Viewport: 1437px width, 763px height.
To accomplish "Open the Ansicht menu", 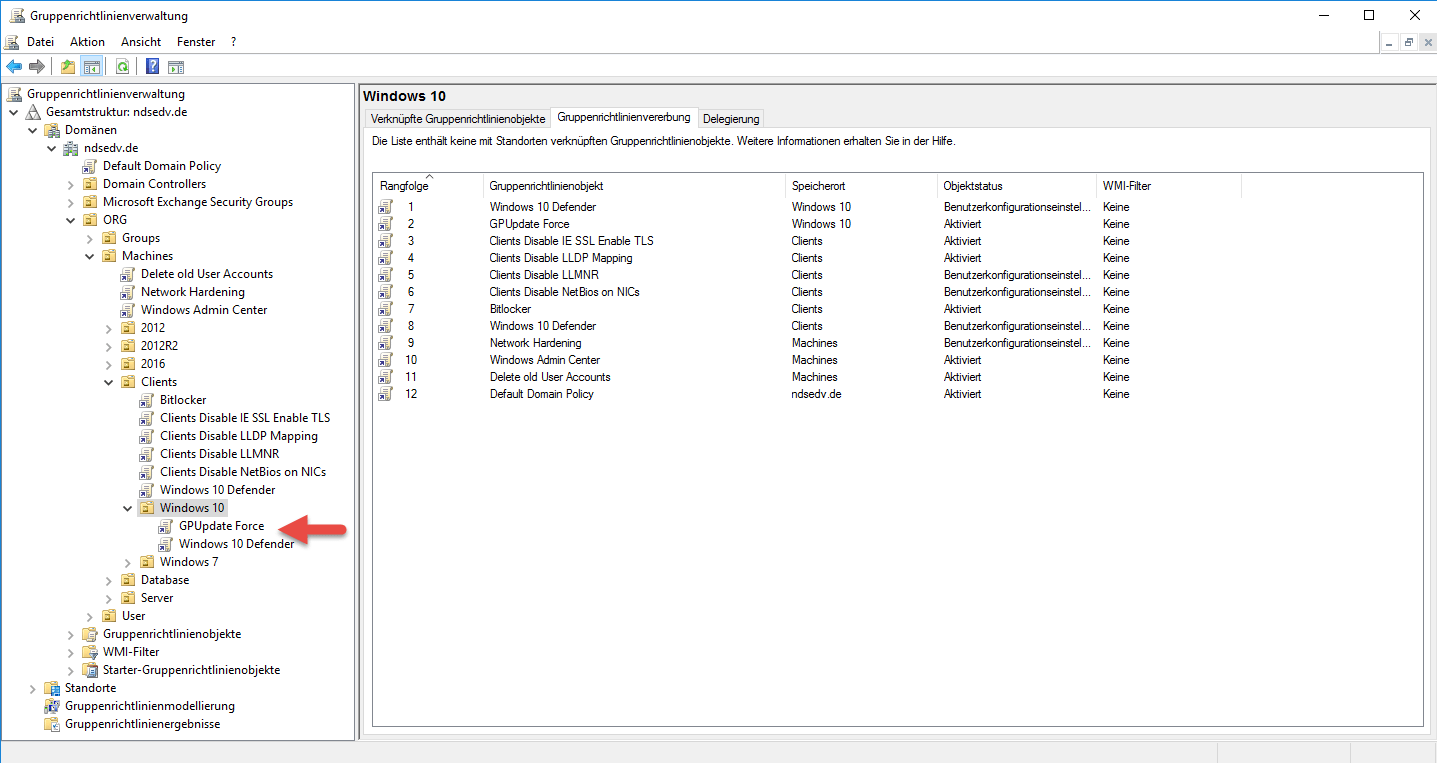I will coord(141,42).
